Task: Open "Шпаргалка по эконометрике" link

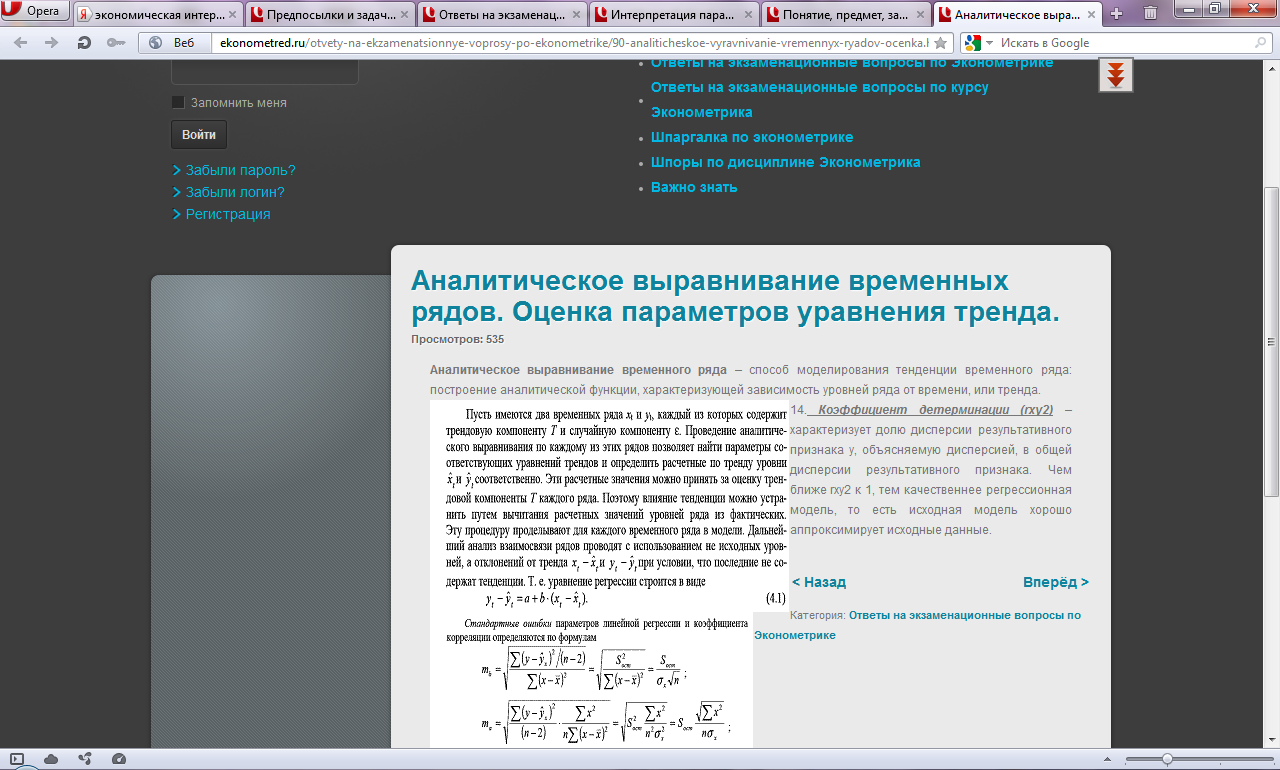Action: 752,137
